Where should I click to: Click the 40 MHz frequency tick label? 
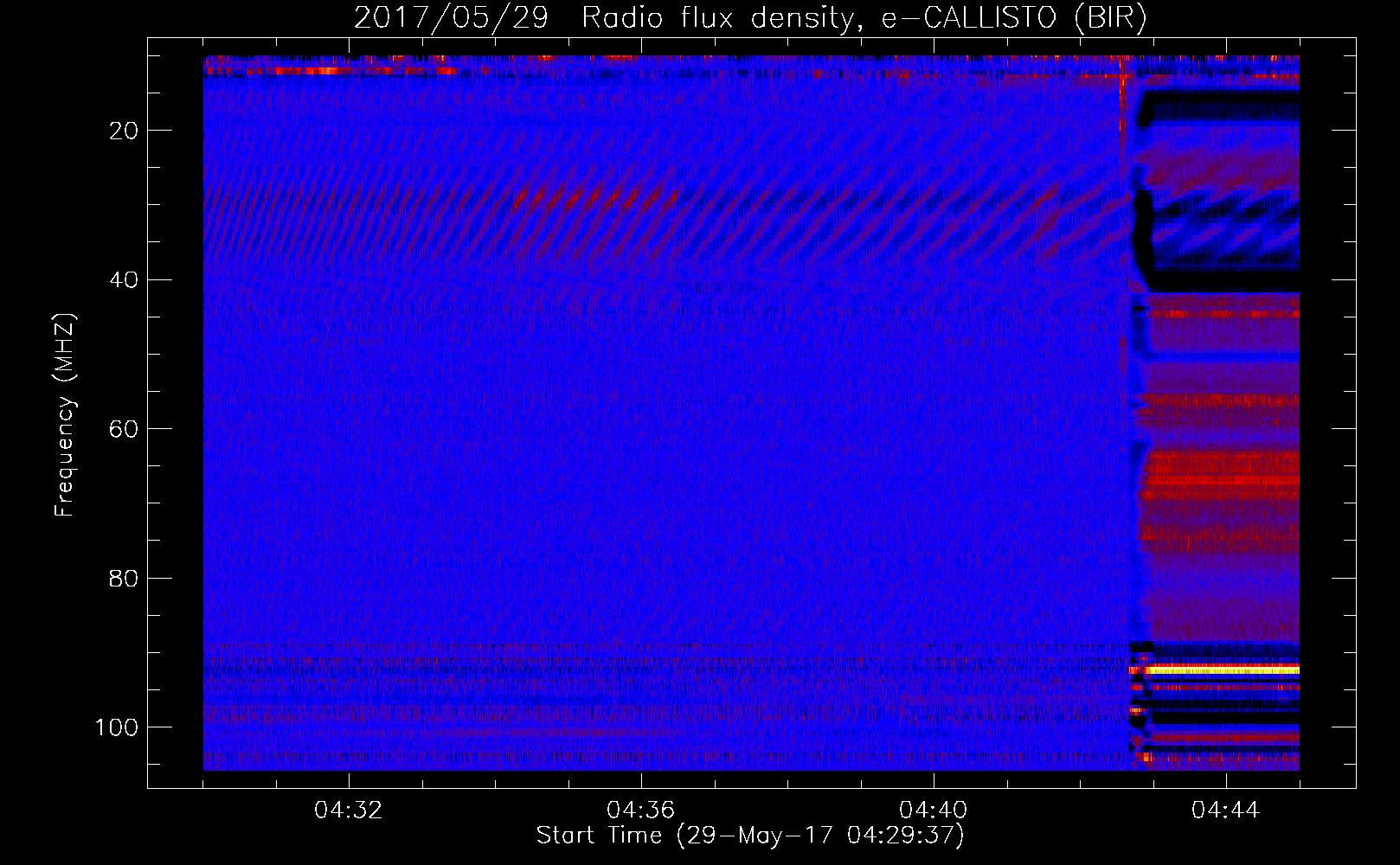click(125, 279)
